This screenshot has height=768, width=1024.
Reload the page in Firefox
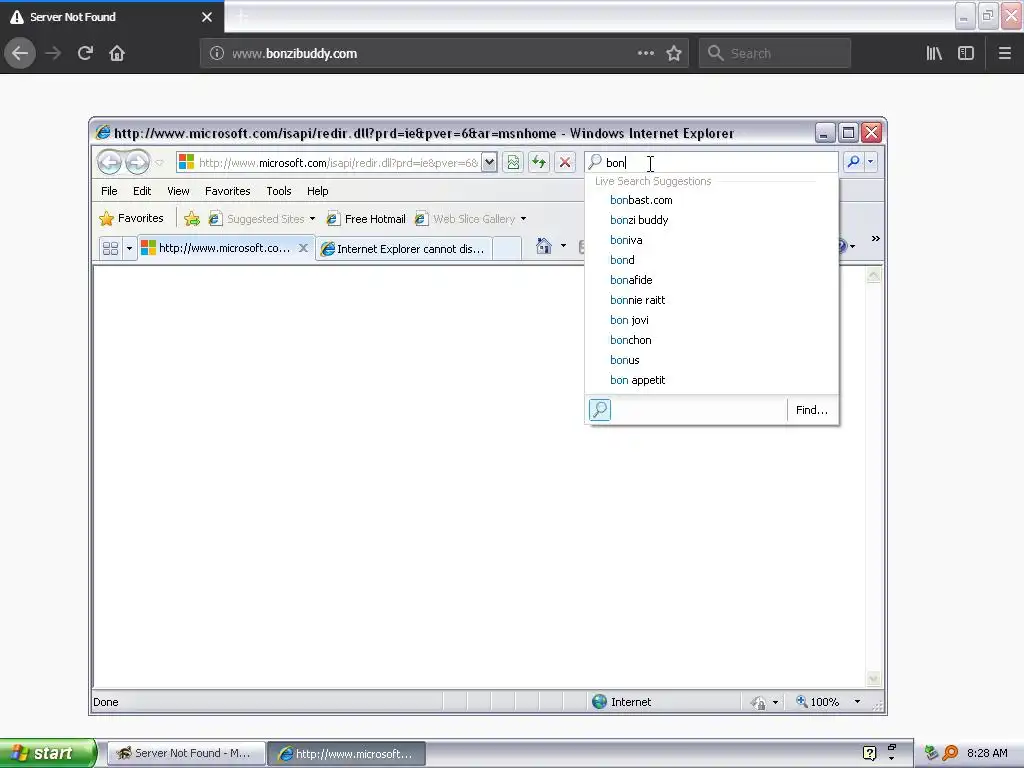coord(85,54)
